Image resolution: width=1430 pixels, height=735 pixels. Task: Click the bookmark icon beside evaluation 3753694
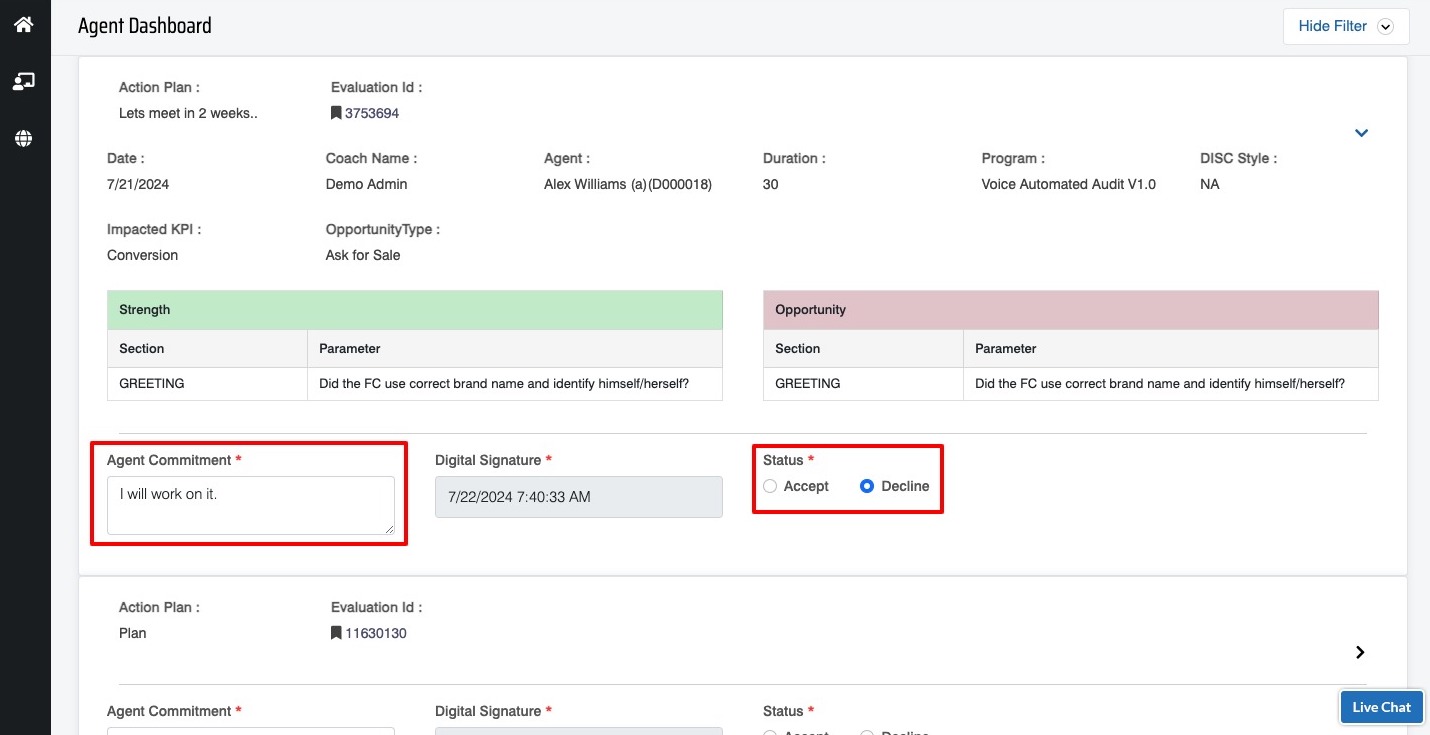(x=336, y=113)
